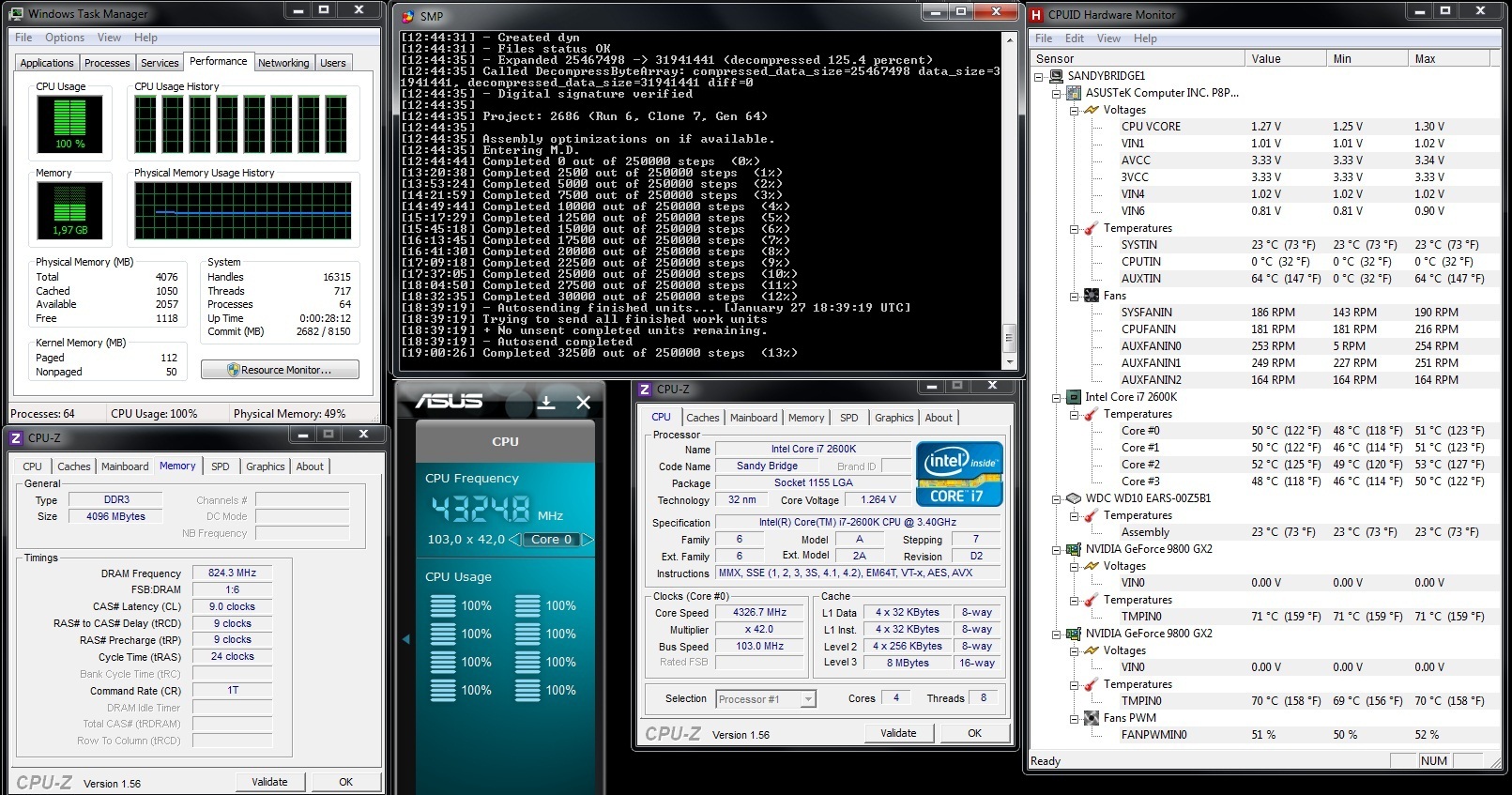Screen dimensions: 1512x795
Task: Click the CPU-Z Memory window title bar Z icon
Action: pos(17,437)
